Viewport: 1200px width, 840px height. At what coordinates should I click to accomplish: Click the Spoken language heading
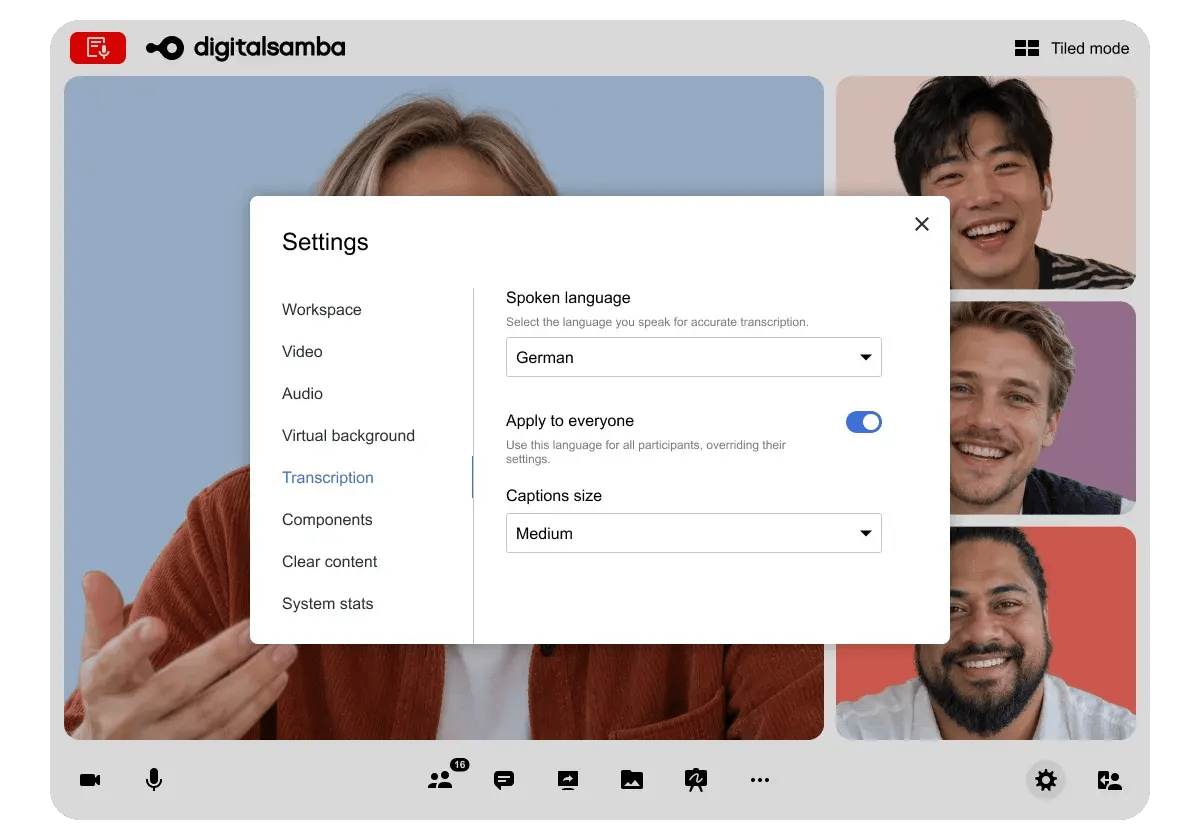pos(568,298)
